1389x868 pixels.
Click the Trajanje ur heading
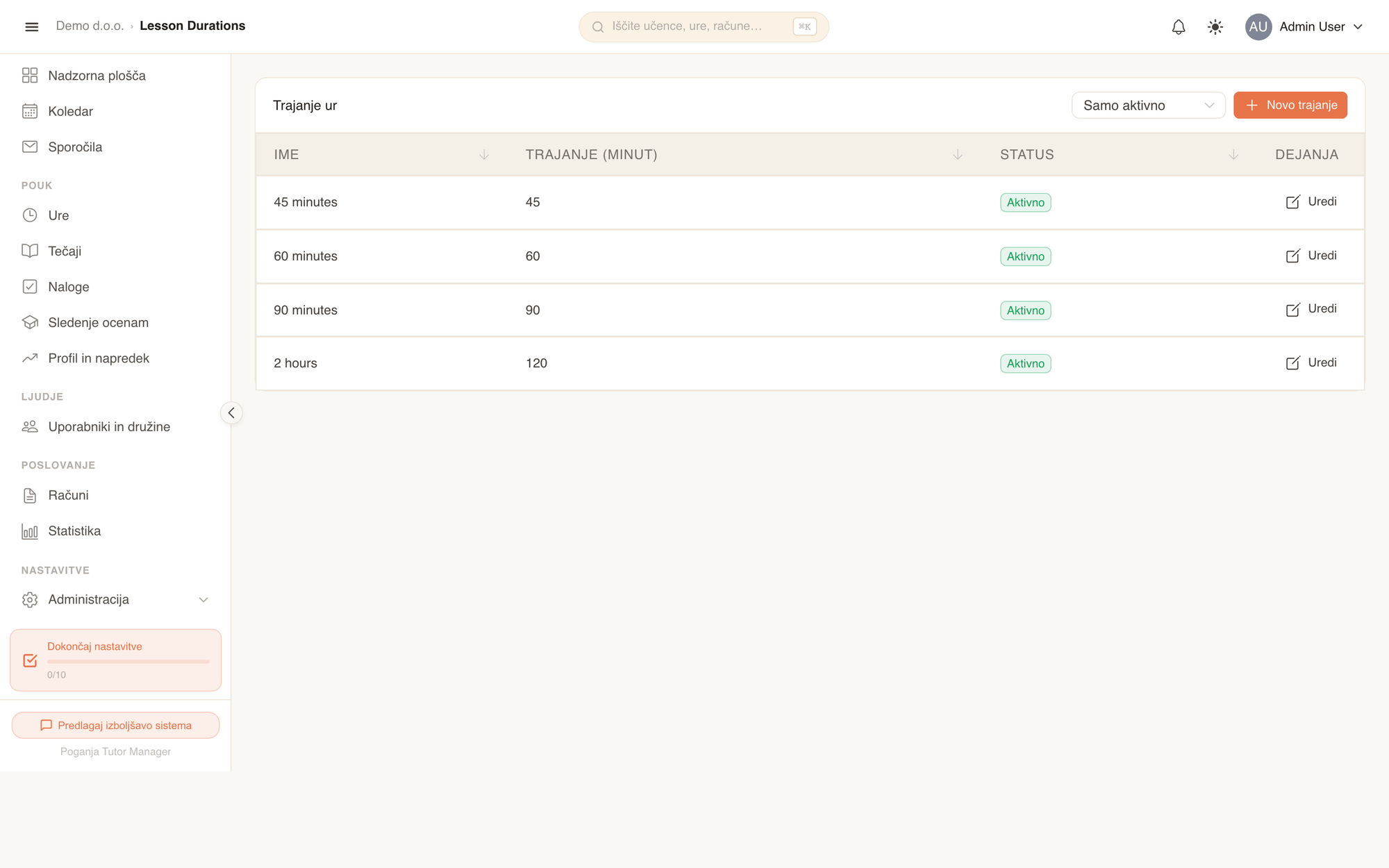pos(305,106)
